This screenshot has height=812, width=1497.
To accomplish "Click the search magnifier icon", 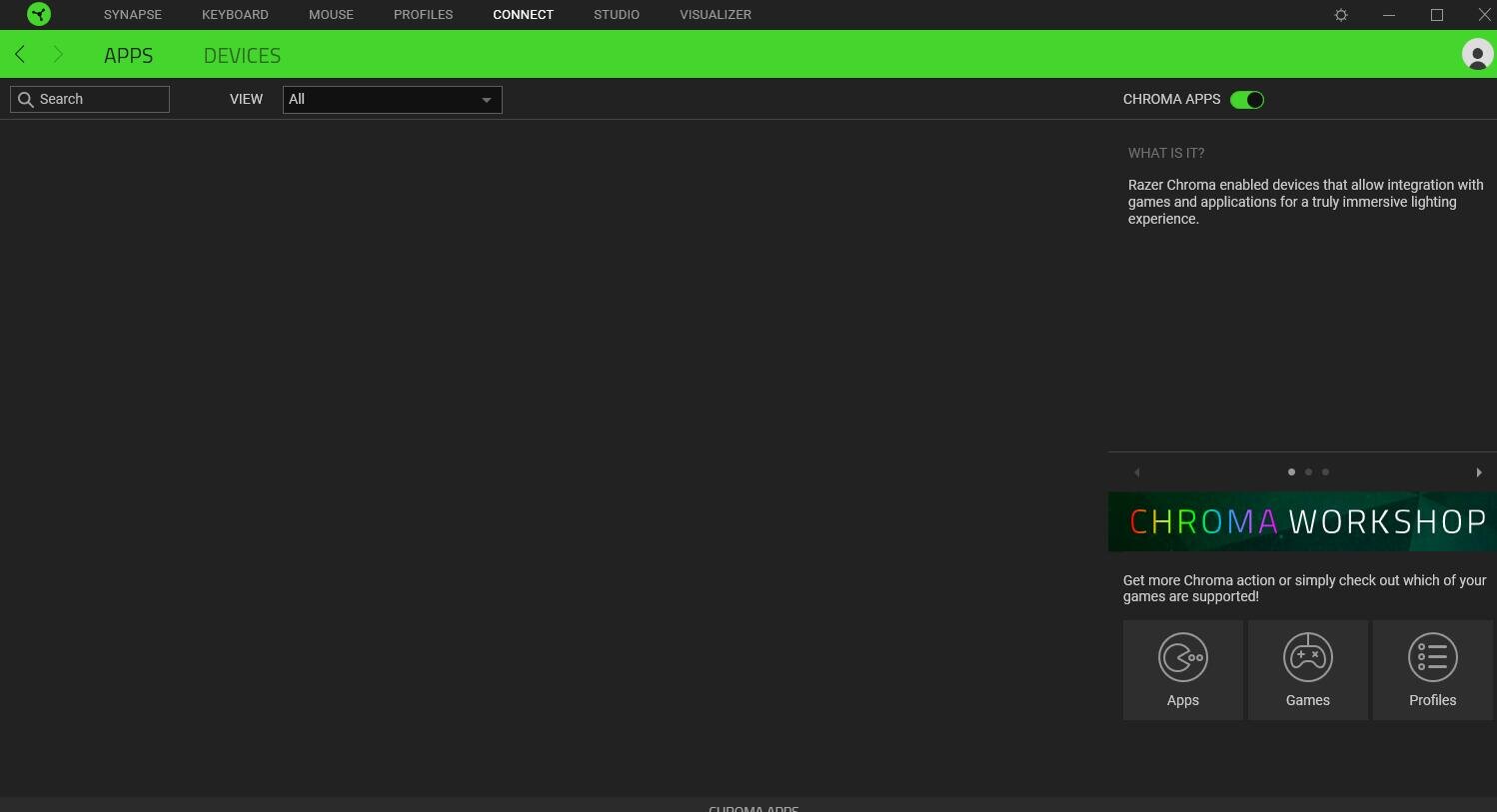I will (26, 99).
